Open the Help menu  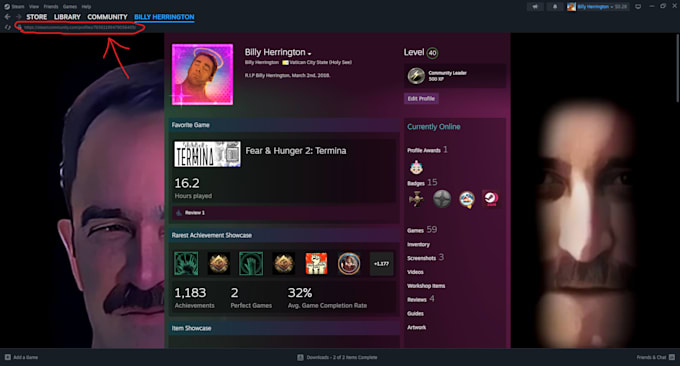tap(86, 7)
